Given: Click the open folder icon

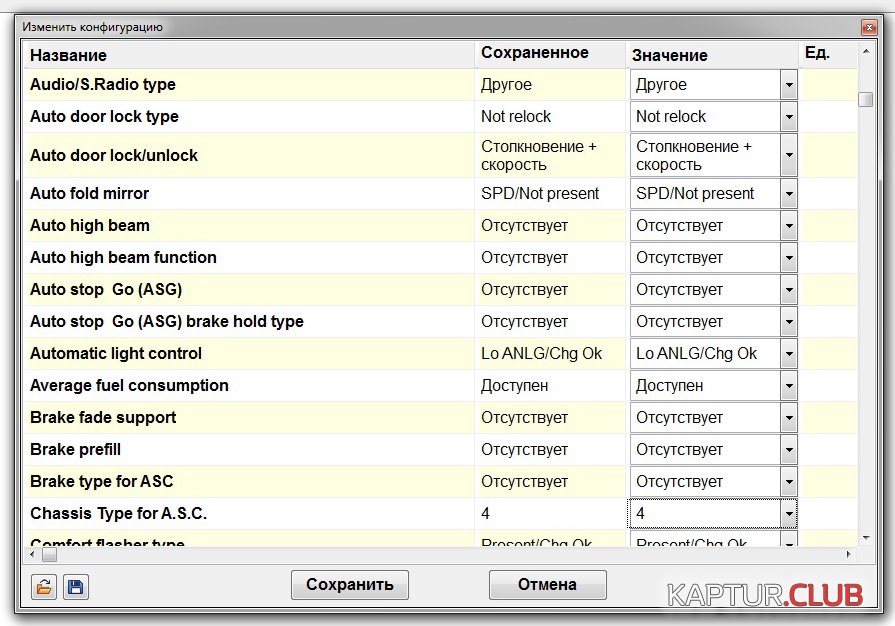Looking at the screenshot, I should click(x=43, y=587).
